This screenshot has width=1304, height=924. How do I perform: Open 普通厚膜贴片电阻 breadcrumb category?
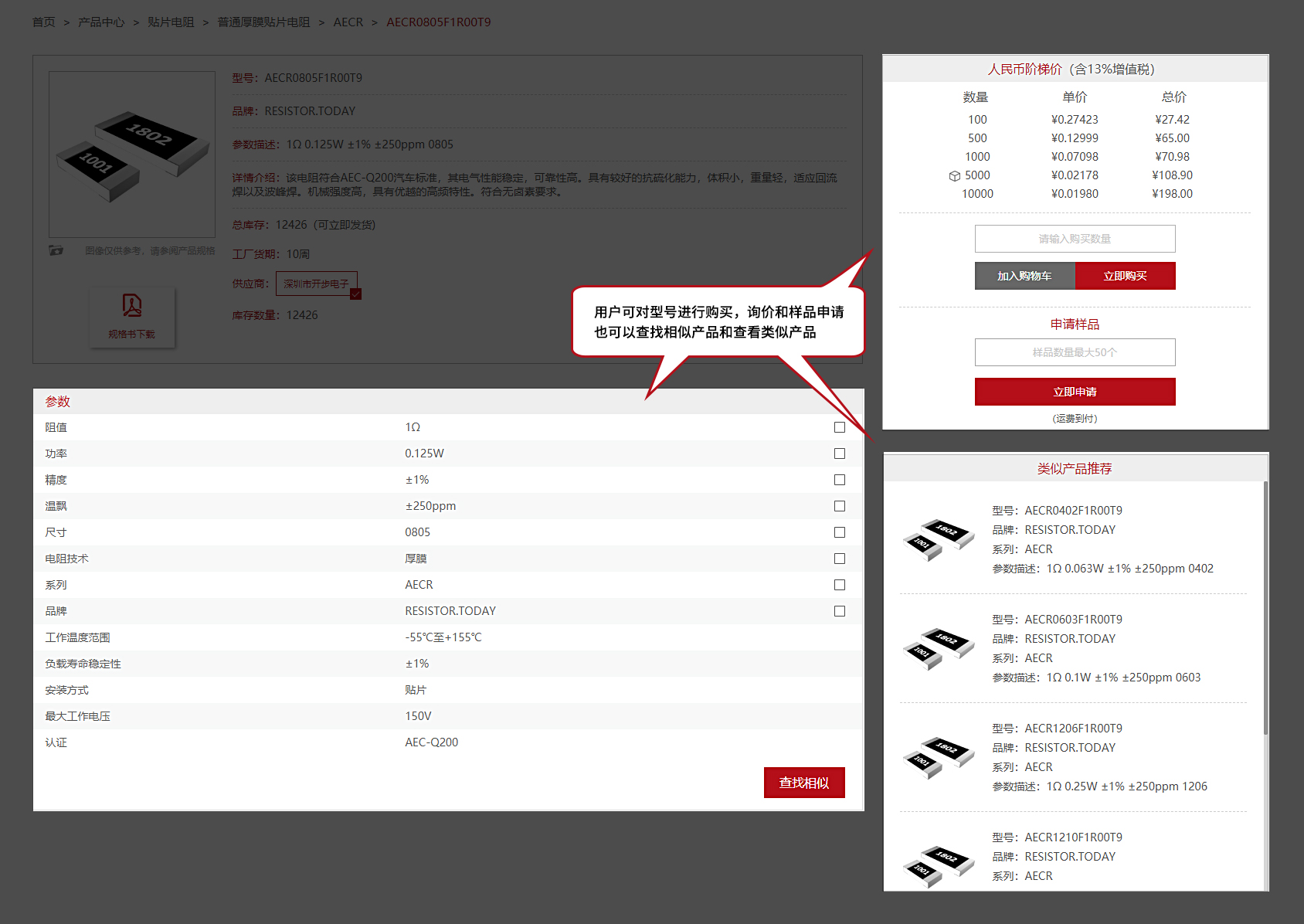coord(263,22)
